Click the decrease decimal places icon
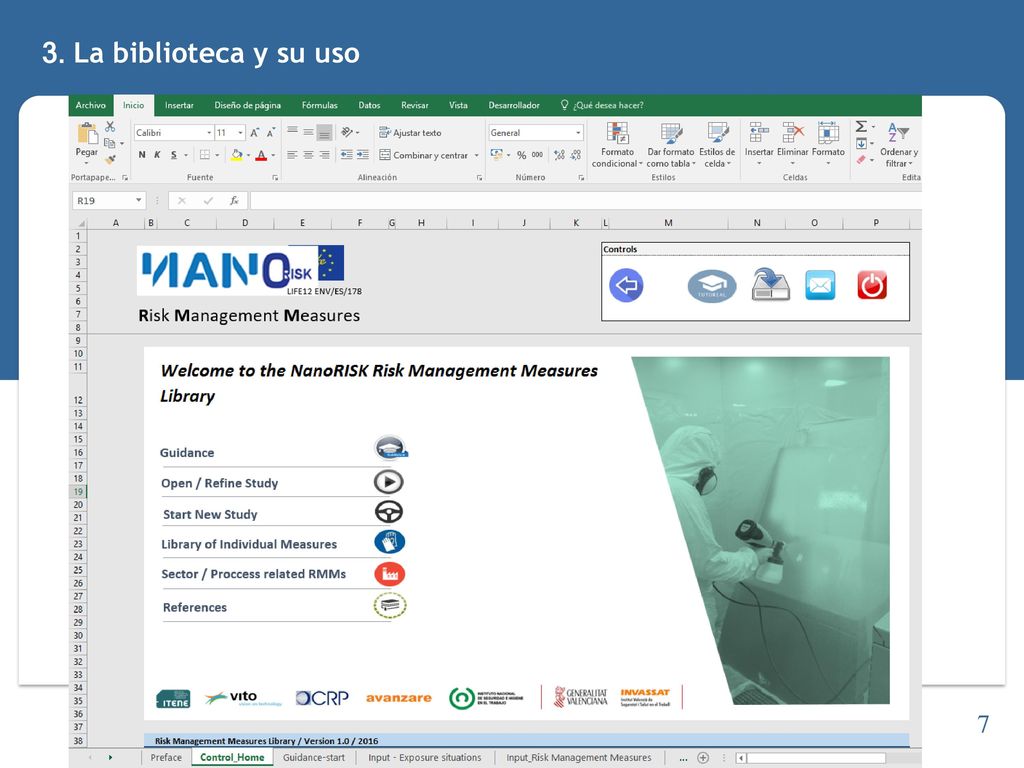 click(x=575, y=155)
